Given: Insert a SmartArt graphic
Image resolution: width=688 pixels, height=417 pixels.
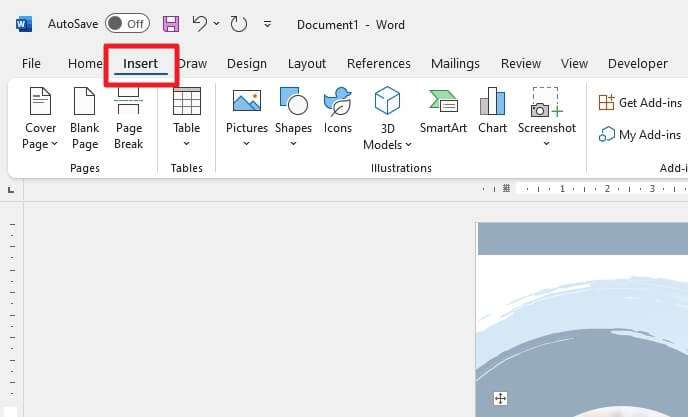Looking at the screenshot, I should click(443, 111).
